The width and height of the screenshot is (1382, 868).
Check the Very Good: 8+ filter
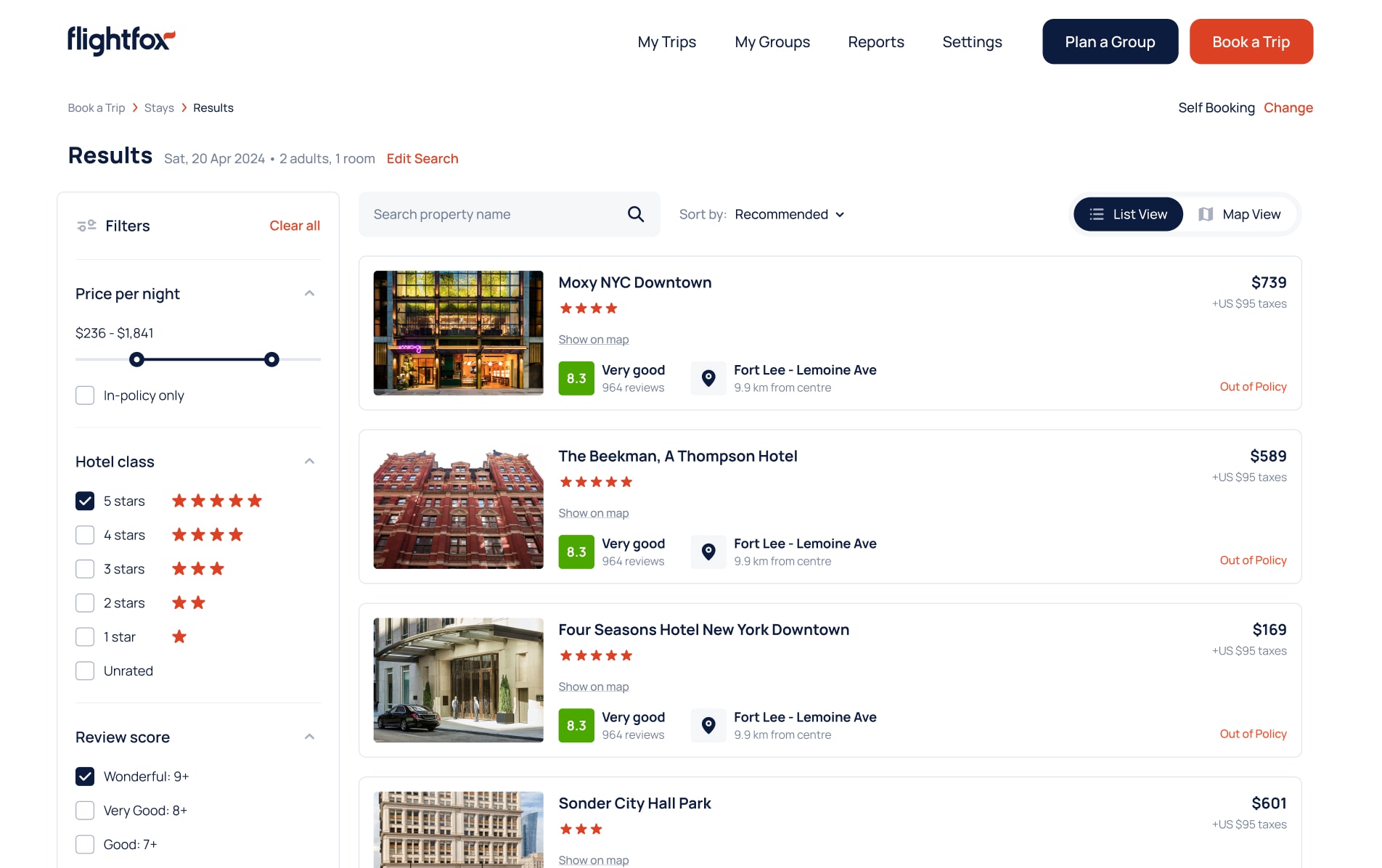[x=85, y=811]
